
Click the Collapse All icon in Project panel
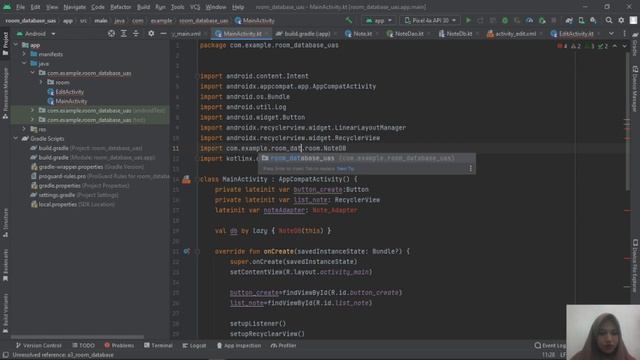pyautogui.click(x=136, y=33)
